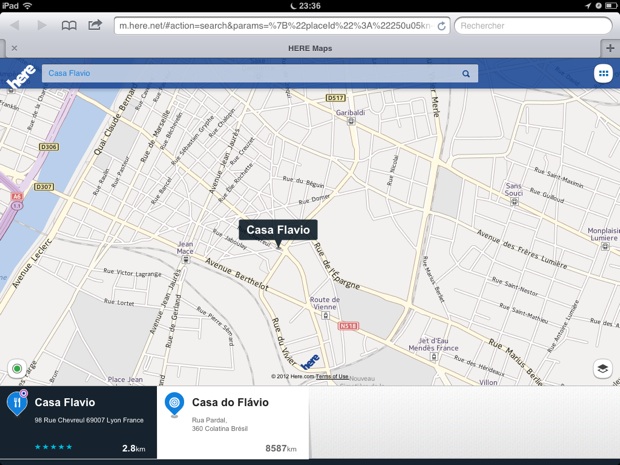Click 98 Rue Chevreul address text
620x465 pixels.
click(89, 420)
